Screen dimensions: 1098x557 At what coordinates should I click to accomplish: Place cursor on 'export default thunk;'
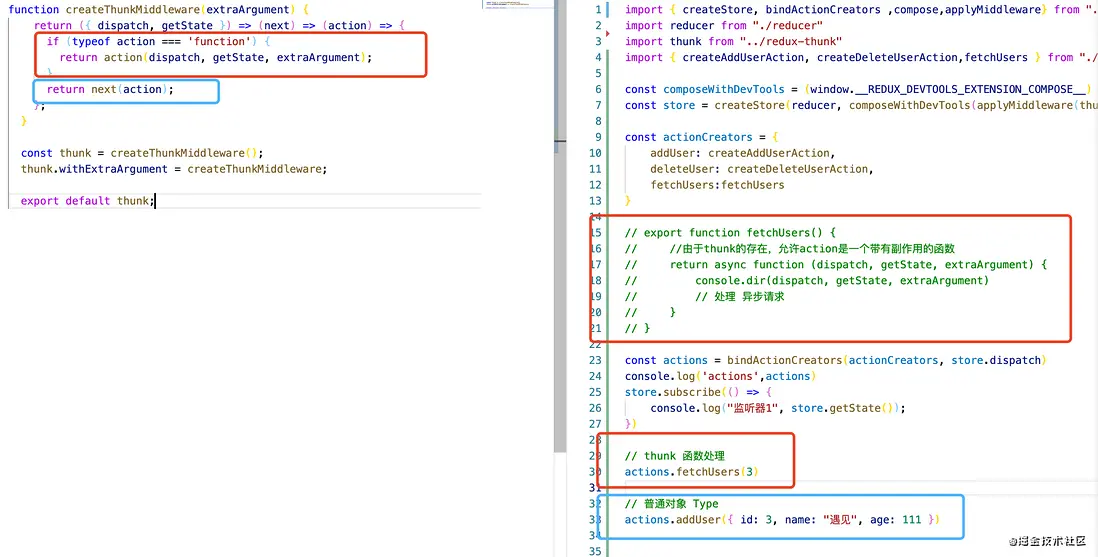[88, 201]
